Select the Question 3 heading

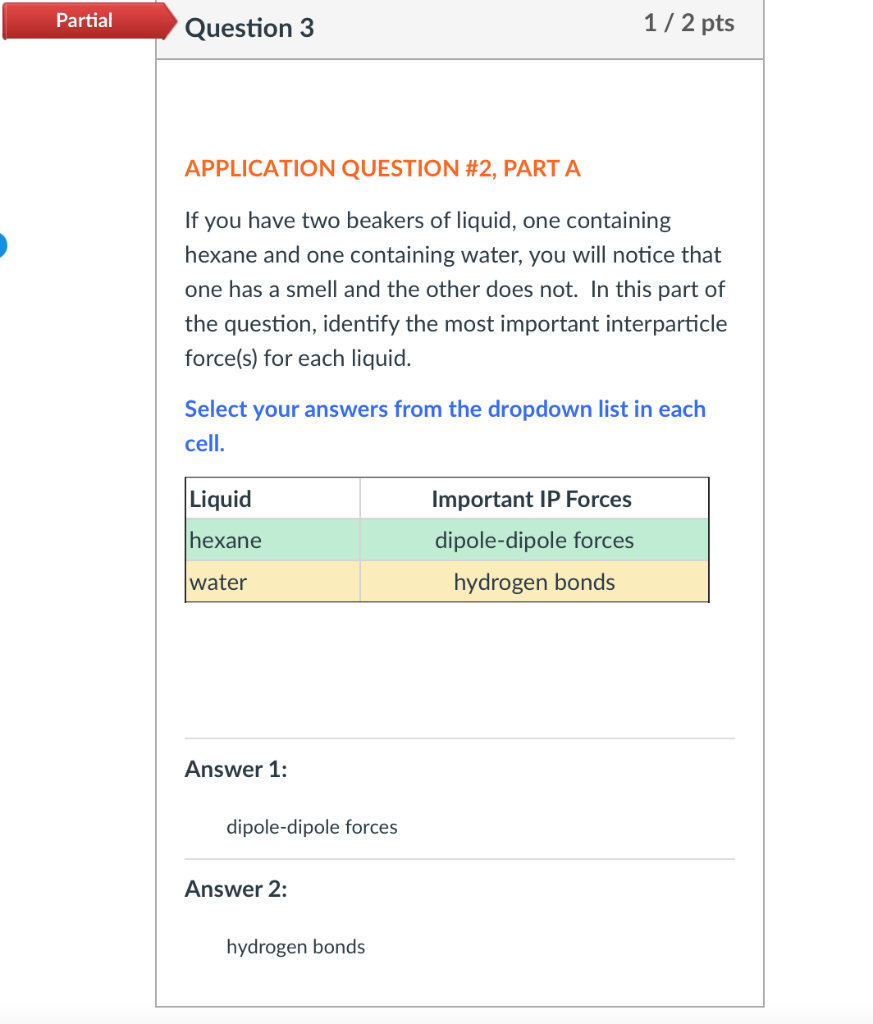[x=249, y=28]
